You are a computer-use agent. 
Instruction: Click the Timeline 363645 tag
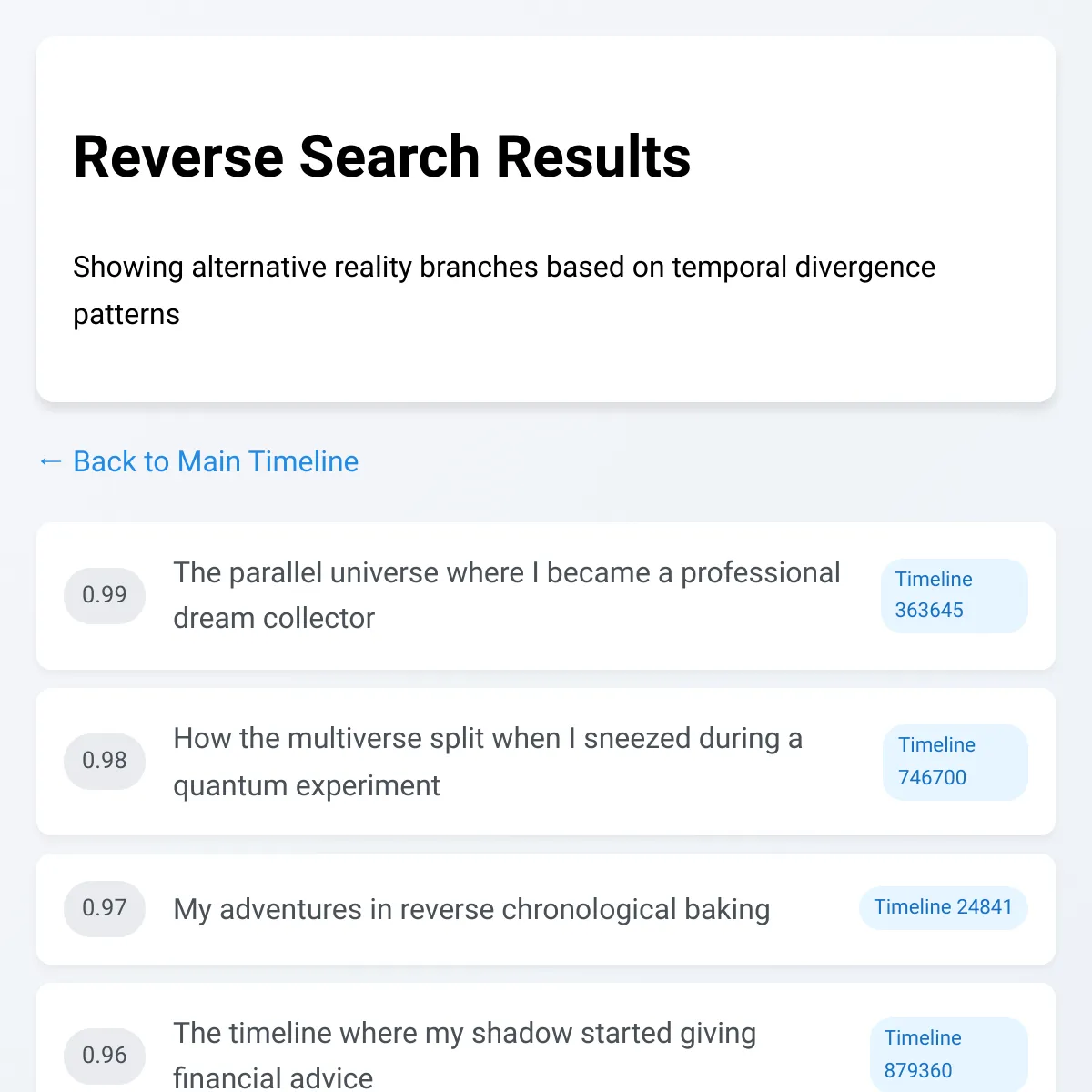(954, 595)
